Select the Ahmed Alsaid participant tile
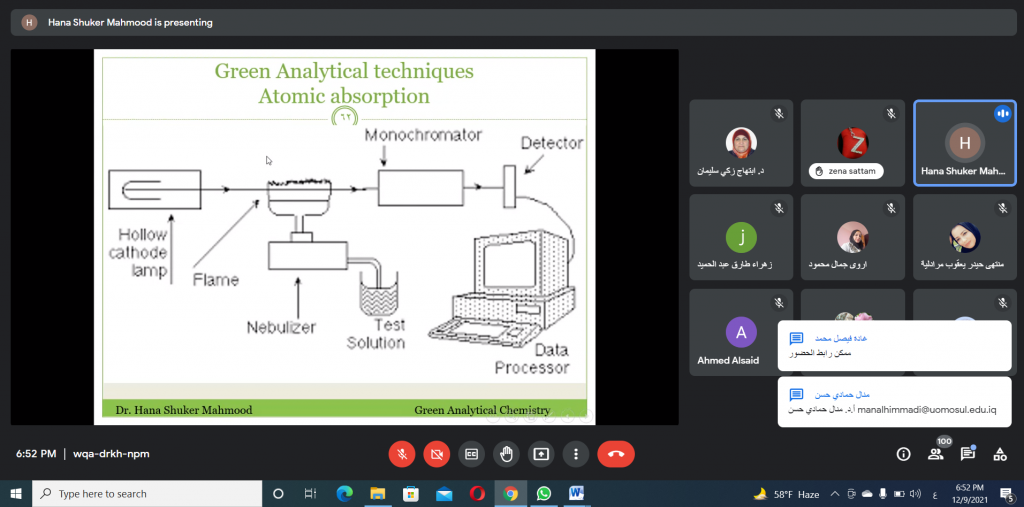Image resolution: width=1024 pixels, height=507 pixels. point(740,333)
